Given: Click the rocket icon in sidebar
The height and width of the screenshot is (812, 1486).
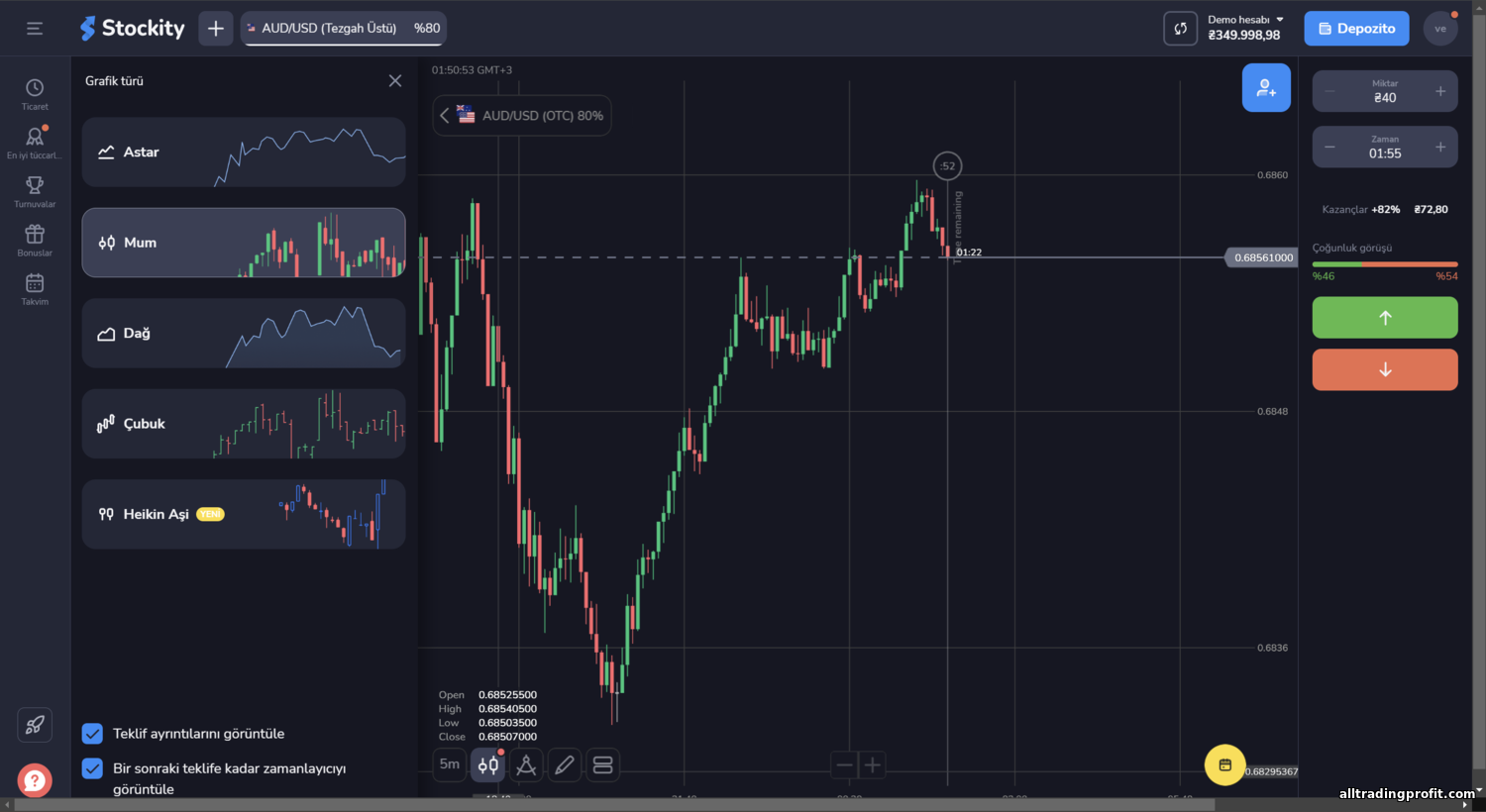Looking at the screenshot, I should (x=35, y=725).
